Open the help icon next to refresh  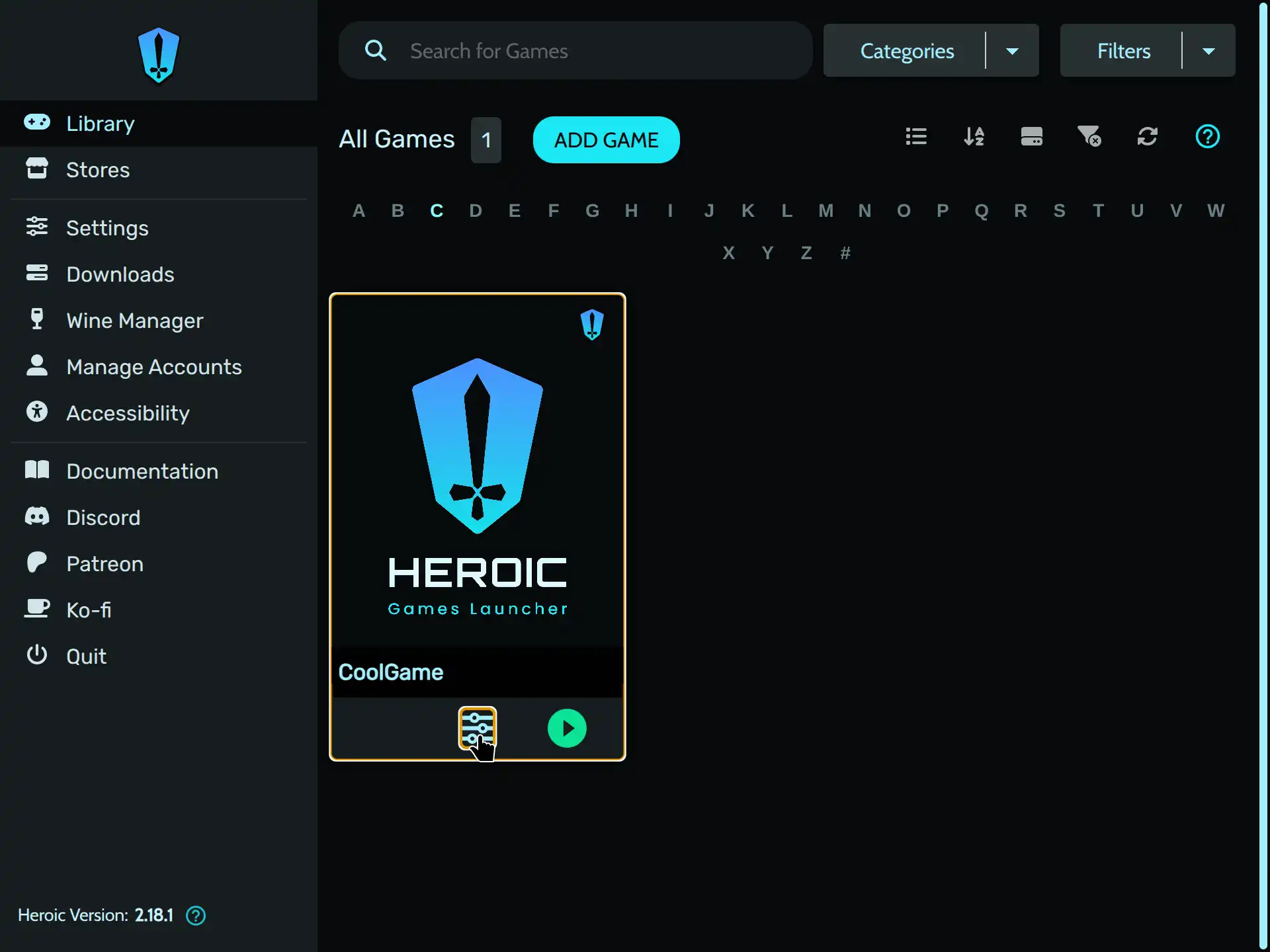coord(1207,136)
